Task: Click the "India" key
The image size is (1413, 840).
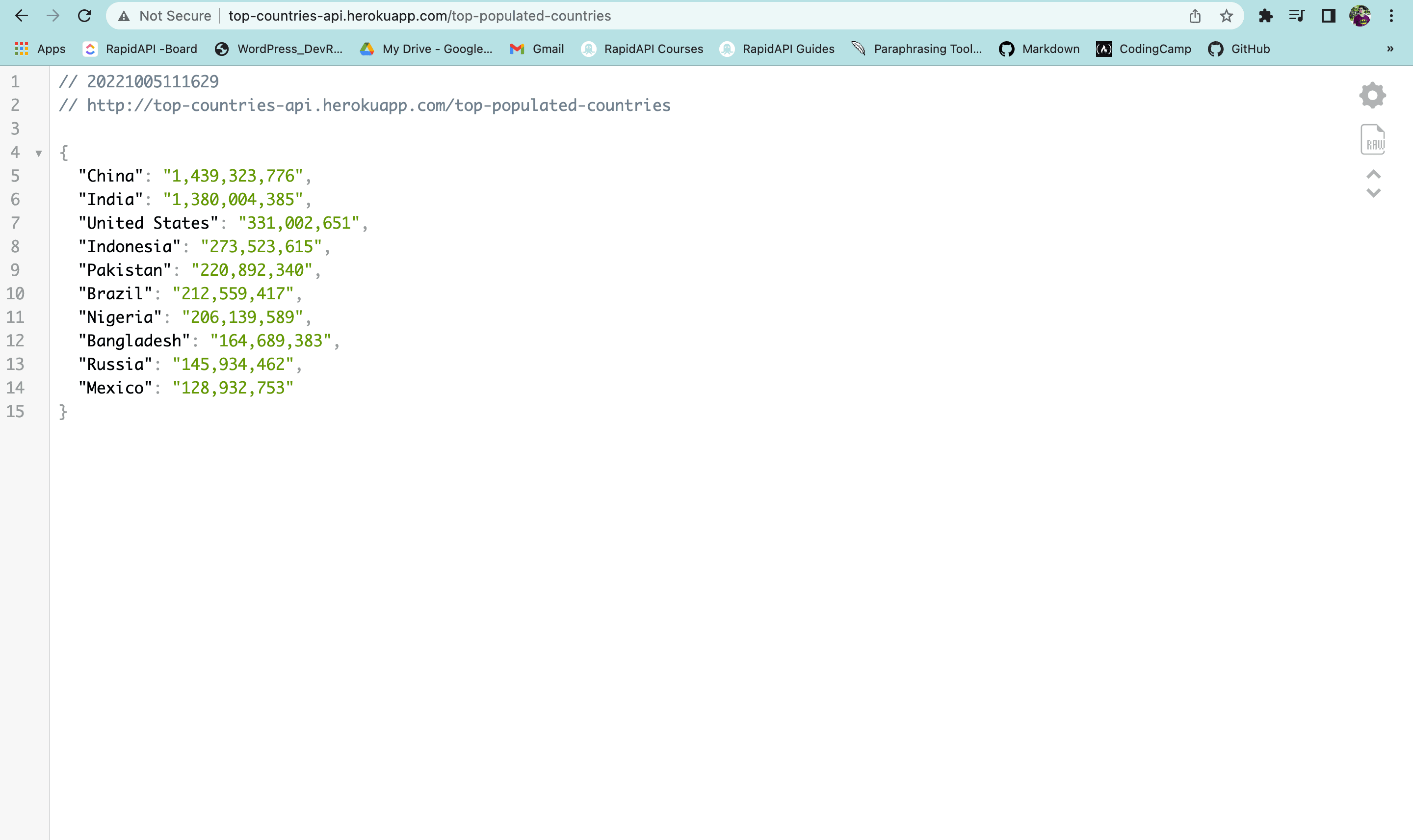Action: 110,199
